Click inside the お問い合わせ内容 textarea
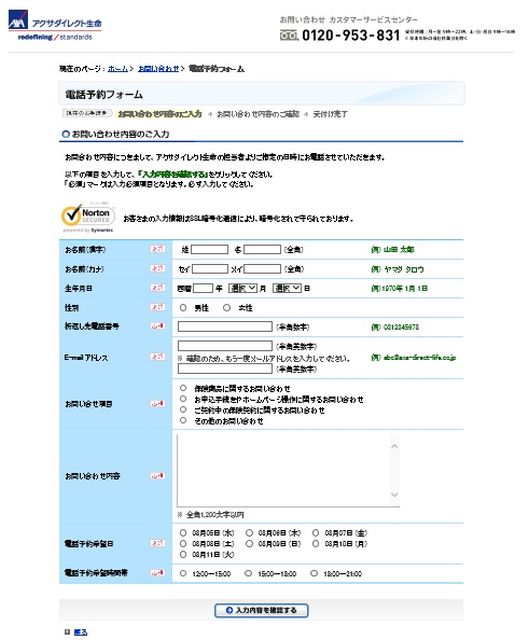This screenshot has height=640, width=529. 283,470
